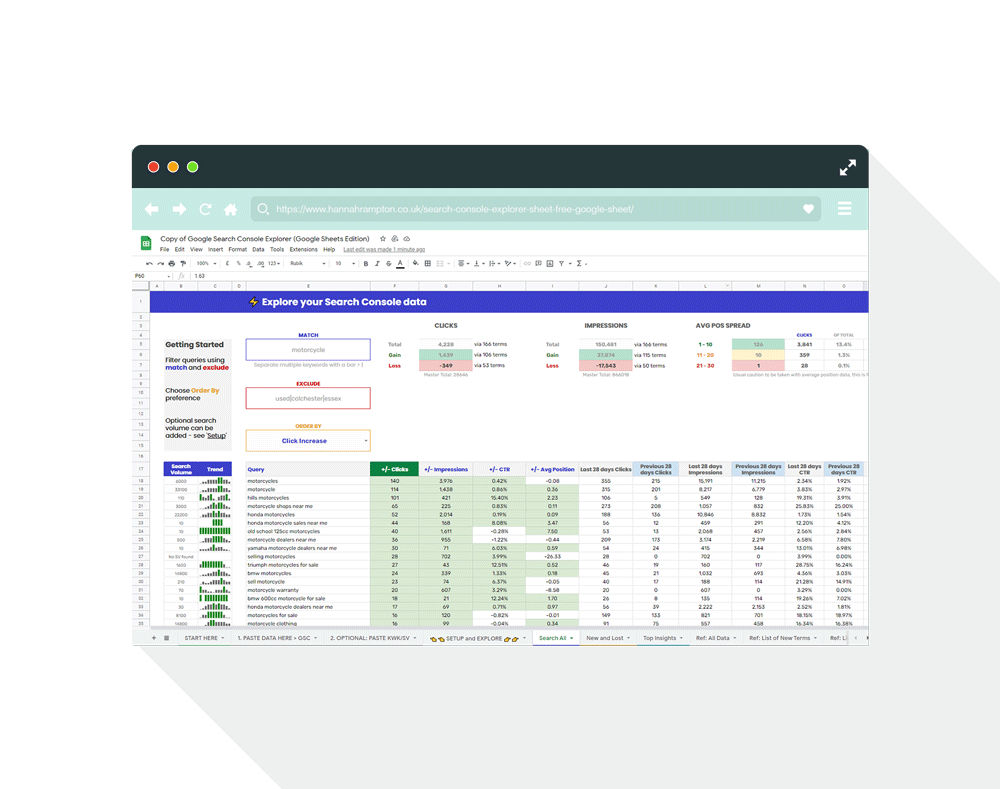Open the name box cell reference
1000x789 pixels.
coord(151,276)
